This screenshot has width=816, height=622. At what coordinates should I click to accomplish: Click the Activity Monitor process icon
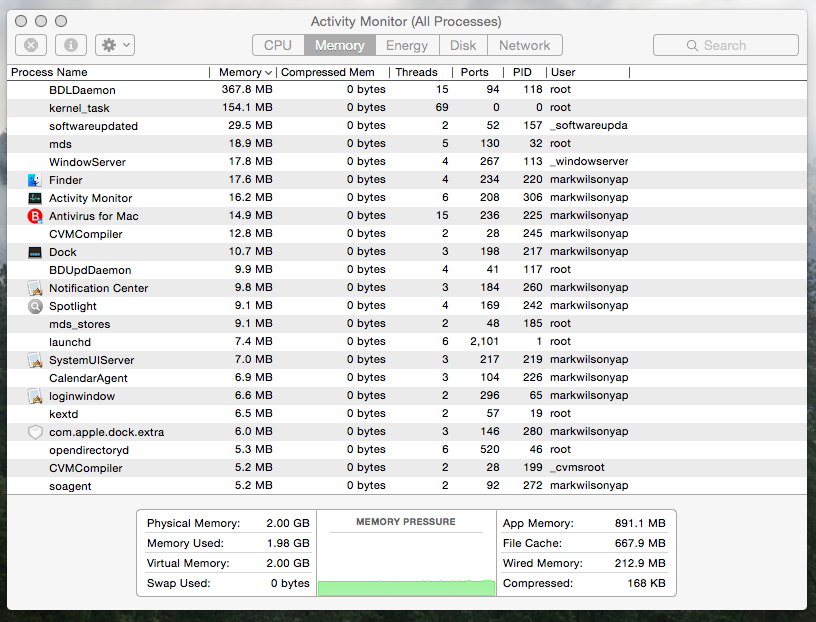click(x=35, y=198)
